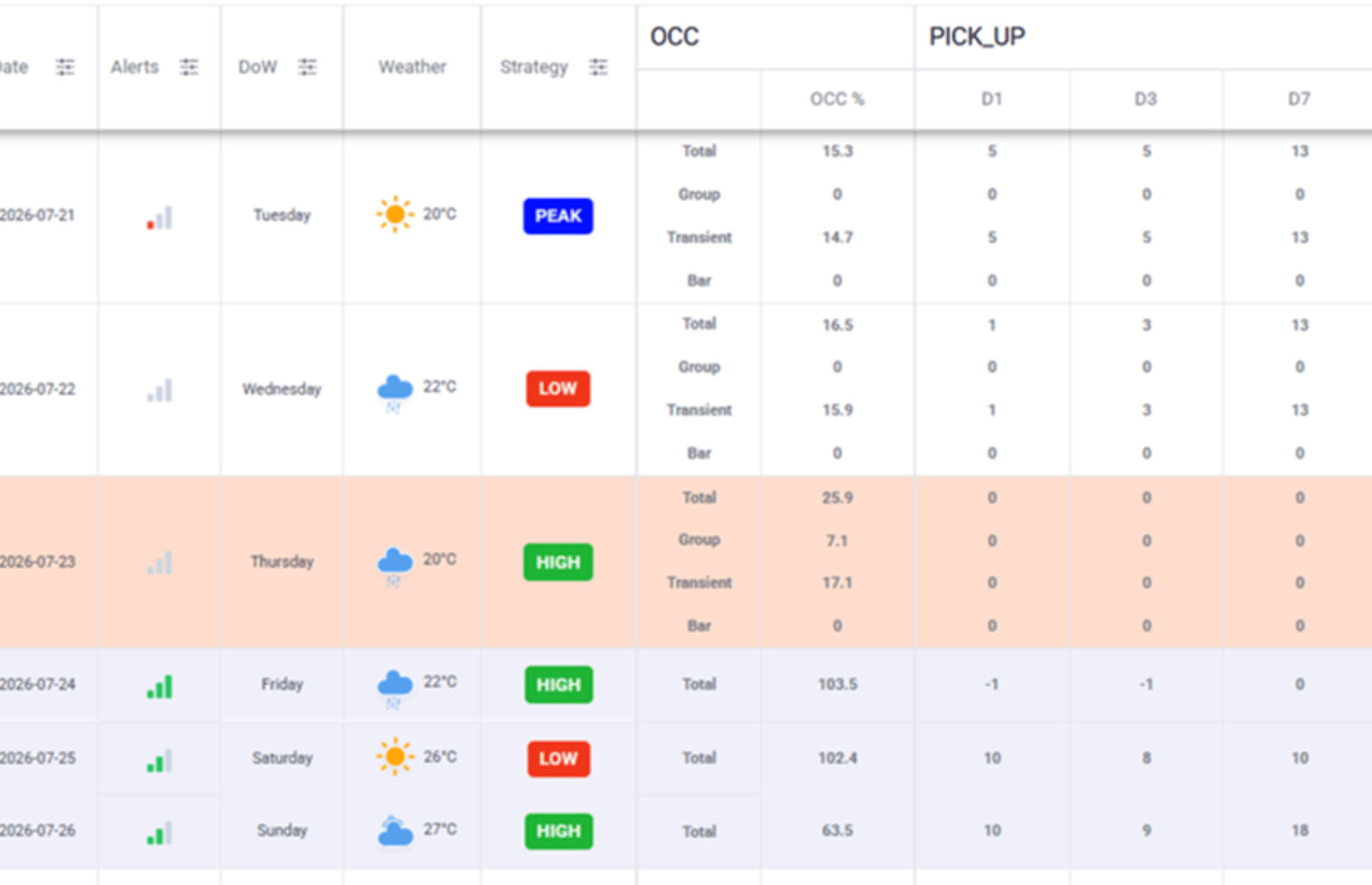Click the alert signal icon for Thursday
1372x885 pixels.
pyautogui.click(x=159, y=563)
